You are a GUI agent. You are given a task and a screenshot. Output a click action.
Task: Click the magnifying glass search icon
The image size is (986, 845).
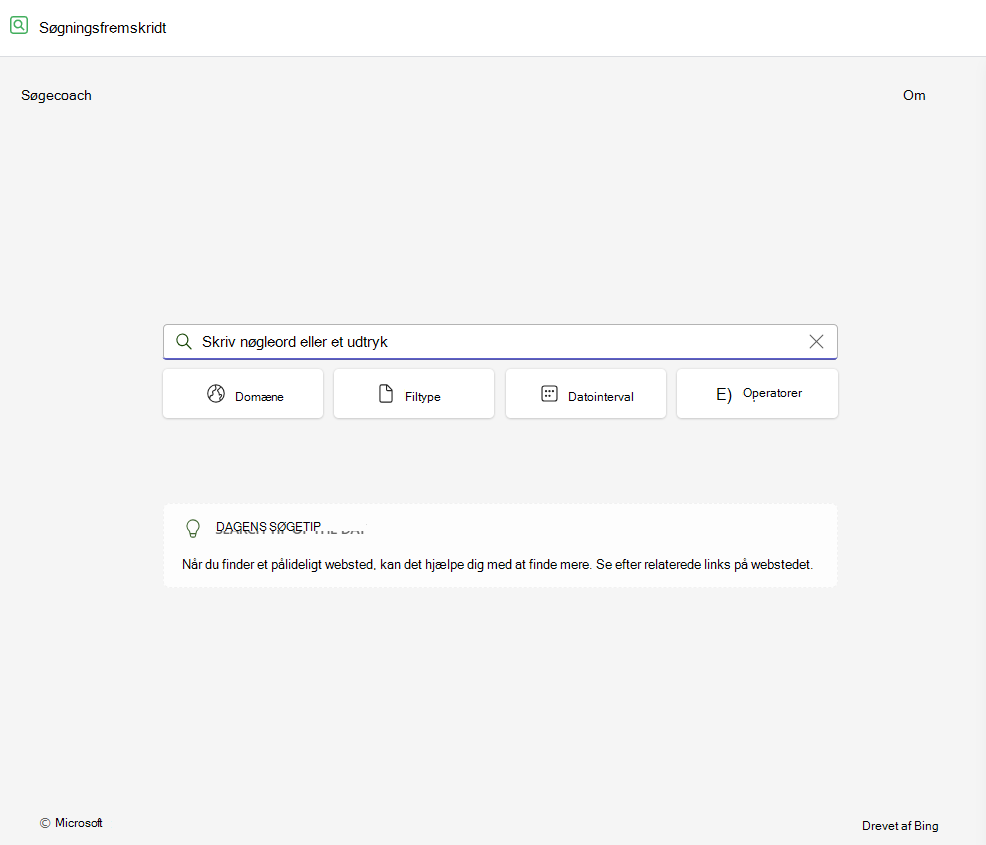(x=184, y=341)
